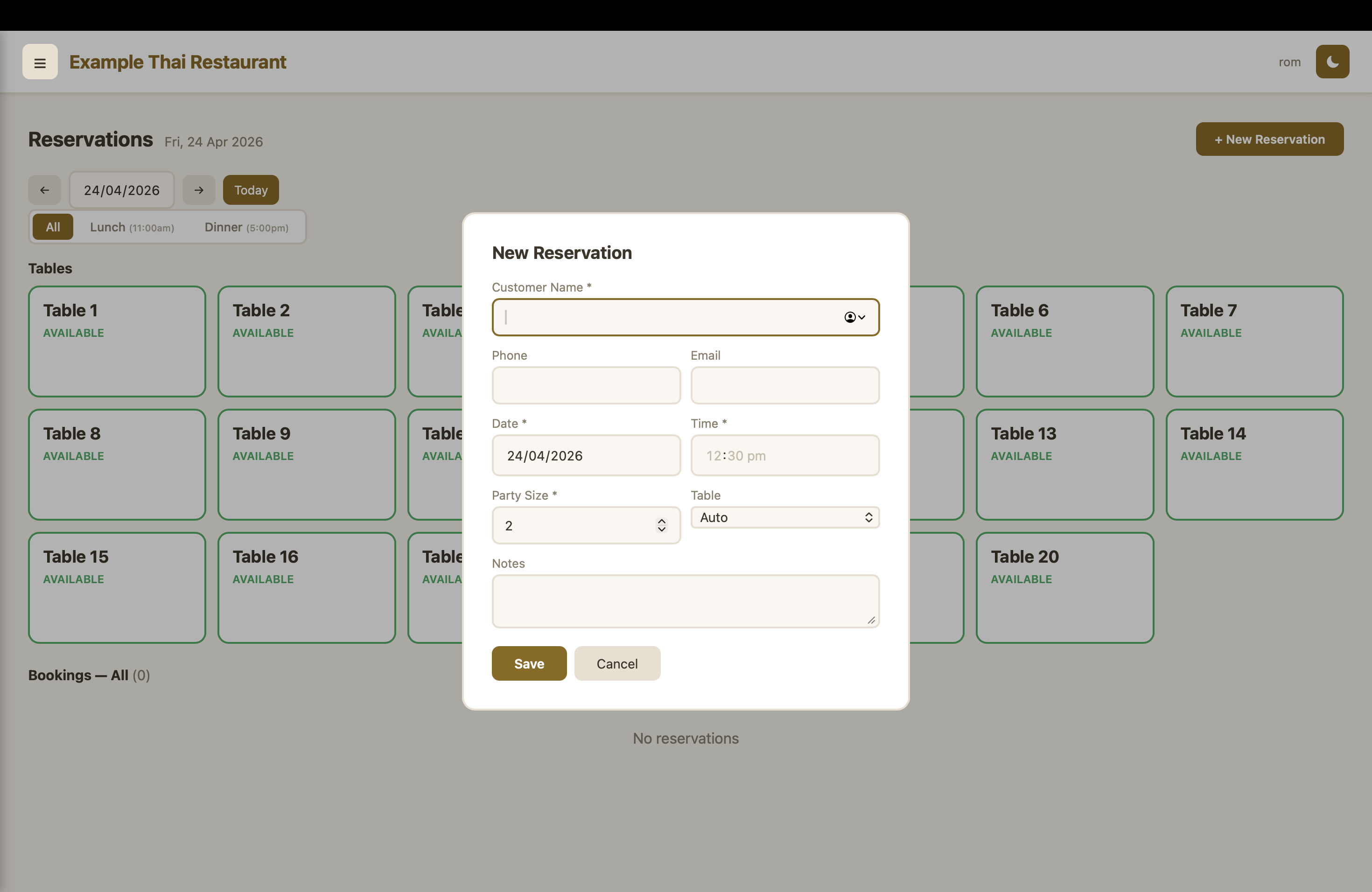The width and height of the screenshot is (1372, 892).
Task: Click into the Notes textarea
Action: [x=686, y=601]
